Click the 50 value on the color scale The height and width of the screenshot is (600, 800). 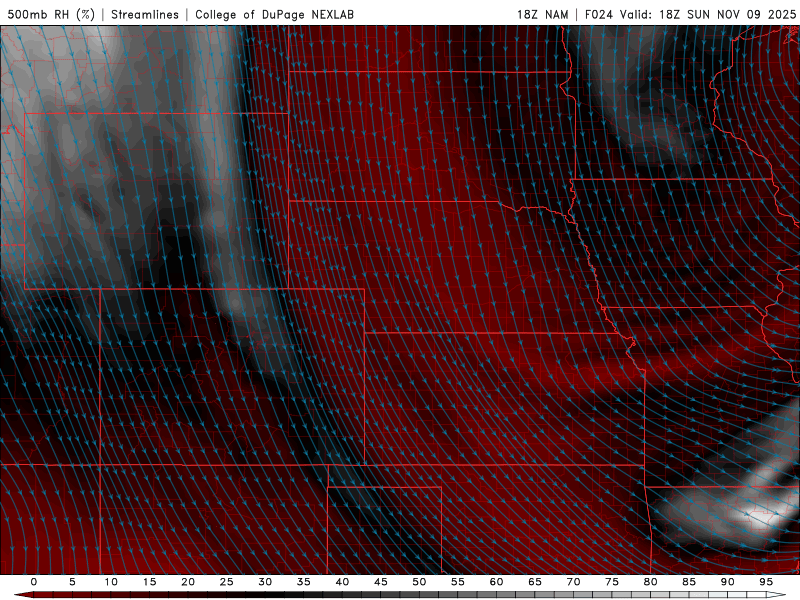tap(419, 582)
